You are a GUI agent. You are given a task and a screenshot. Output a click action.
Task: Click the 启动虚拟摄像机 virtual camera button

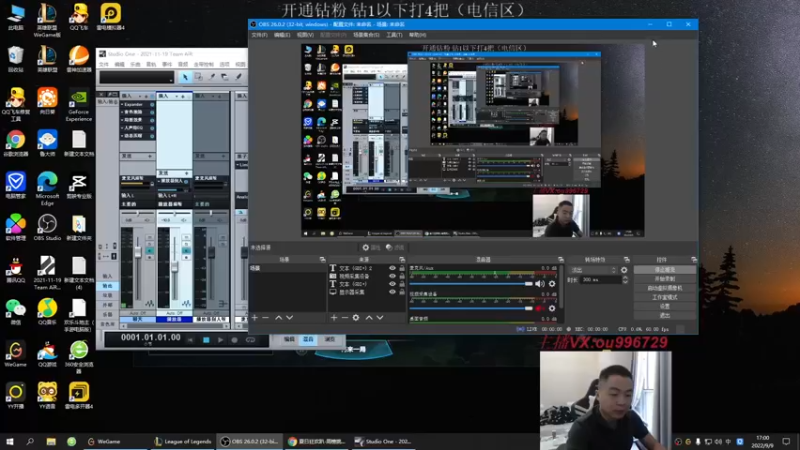coord(664,288)
